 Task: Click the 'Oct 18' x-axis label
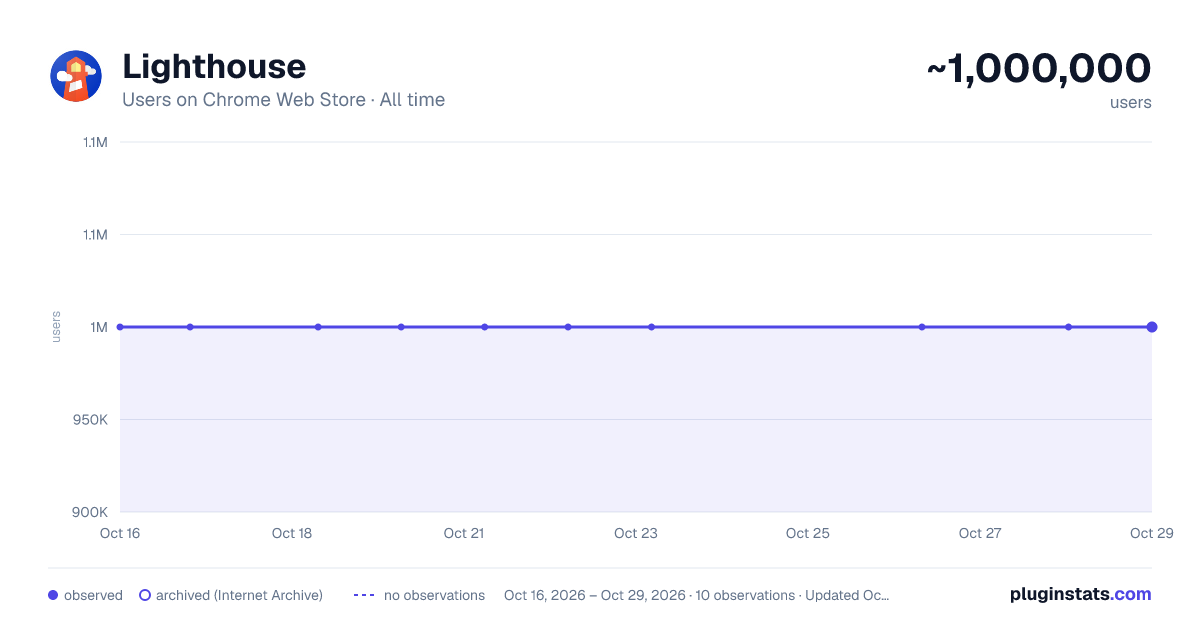coord(292,533)
